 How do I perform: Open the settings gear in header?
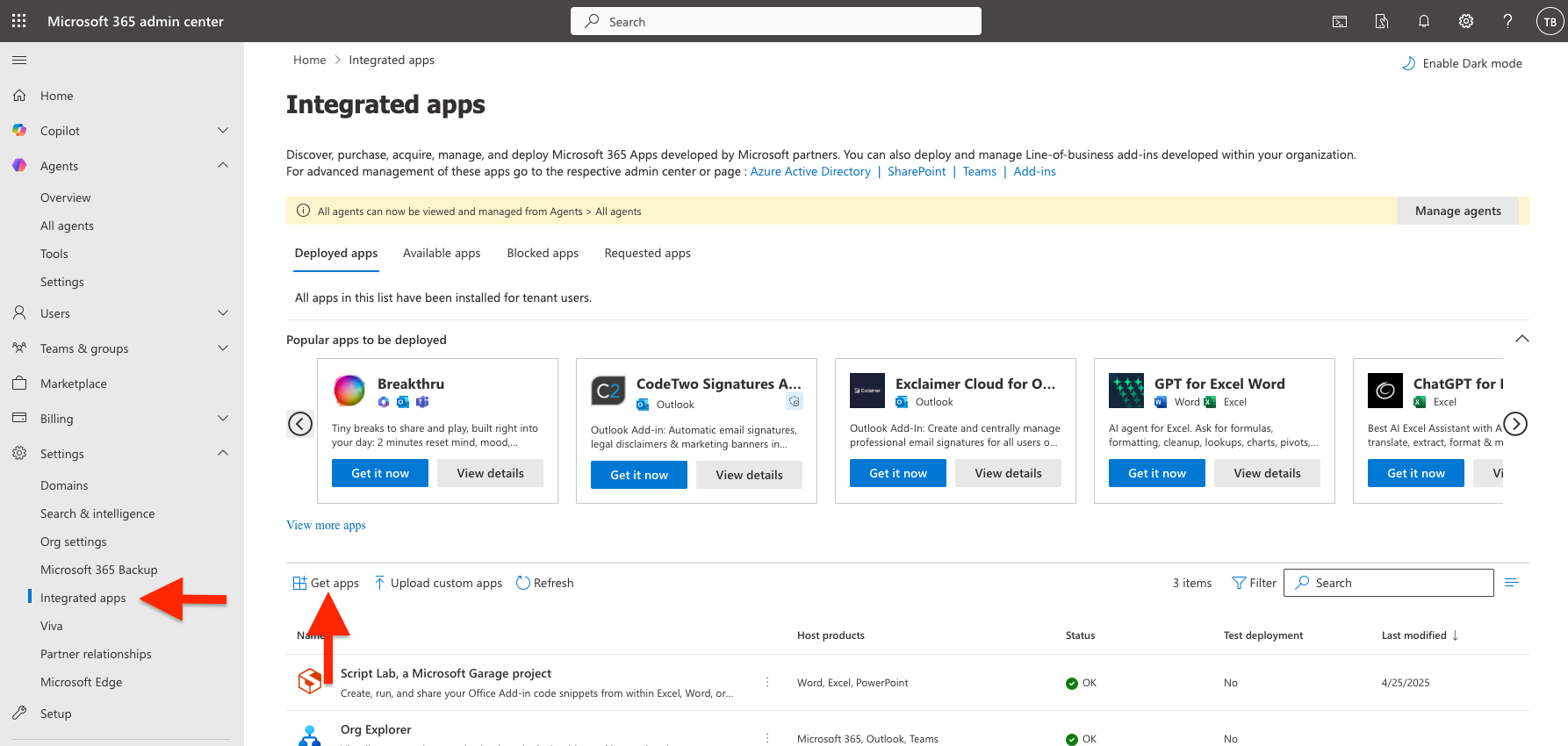[1466, 21]
